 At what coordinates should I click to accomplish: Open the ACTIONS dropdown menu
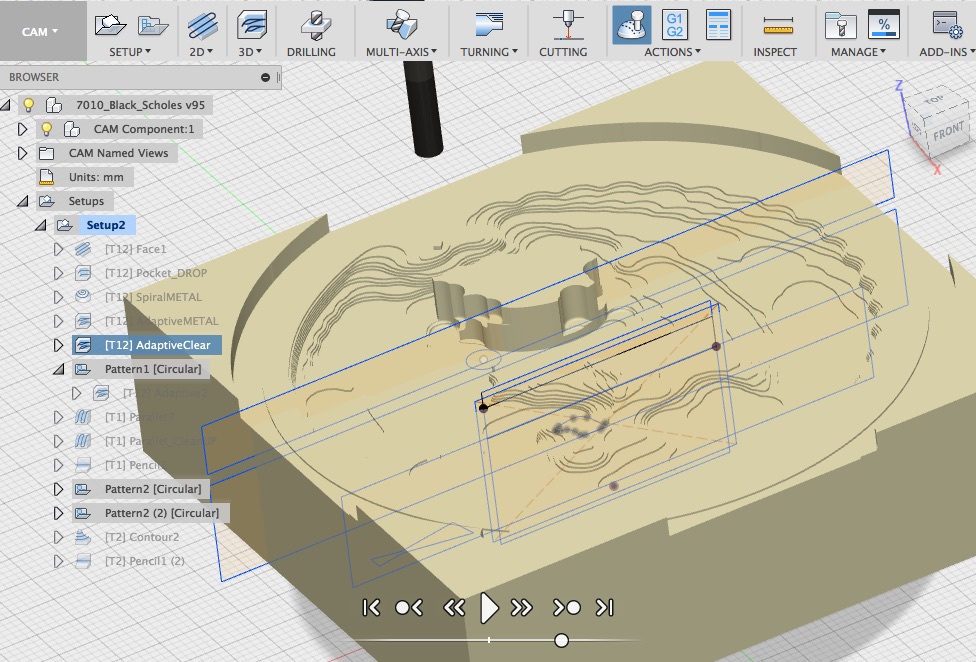(672, 52)
